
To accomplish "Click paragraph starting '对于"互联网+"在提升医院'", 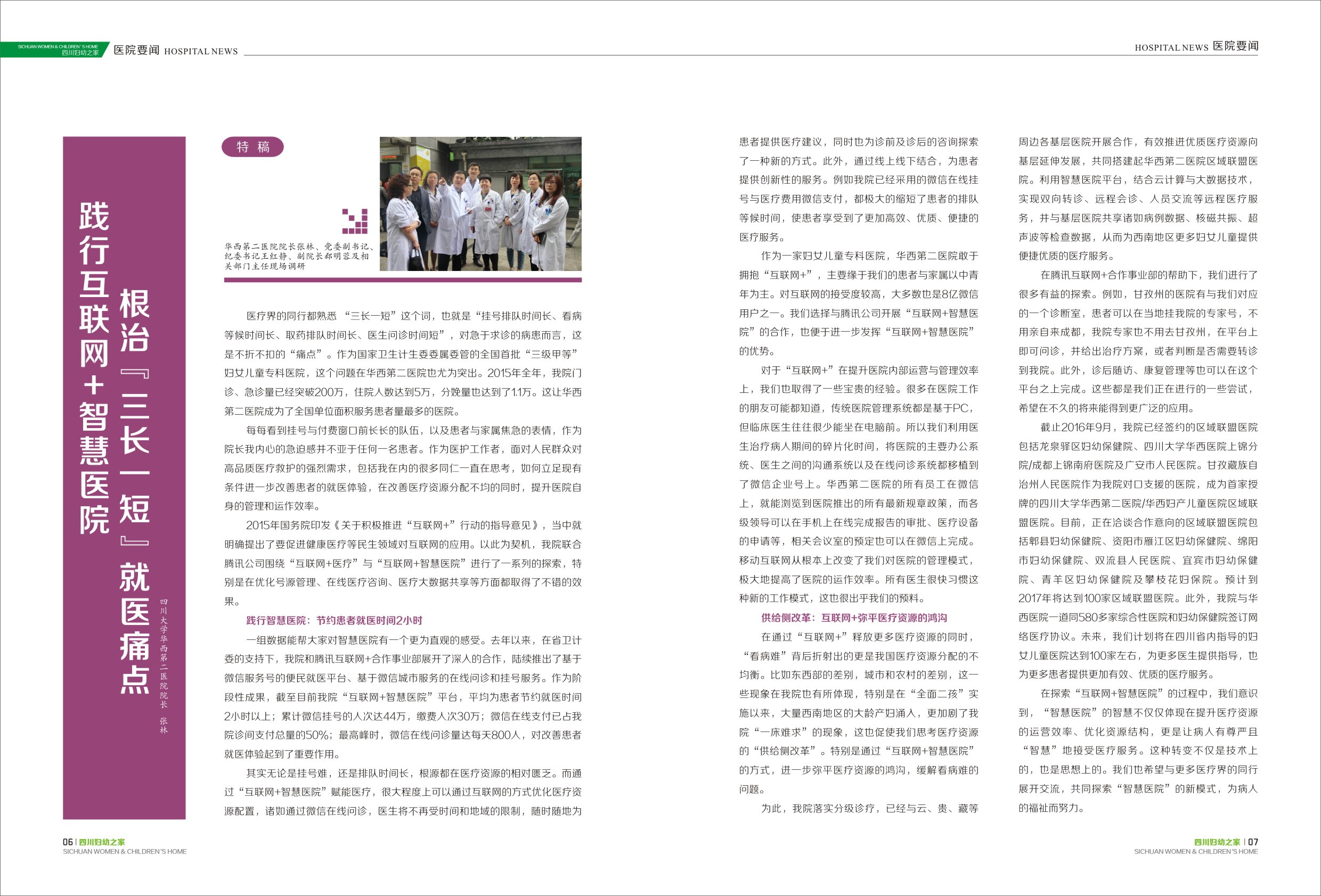I will (858, 484).
